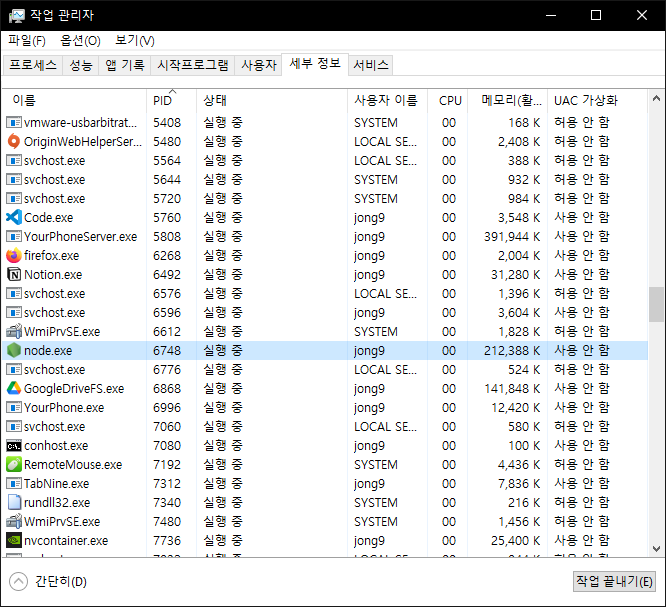This screenshot has height=607, width=666.
Task: Click the nvcontainer.exe NVIDIA icon
Action: (14, 540)
